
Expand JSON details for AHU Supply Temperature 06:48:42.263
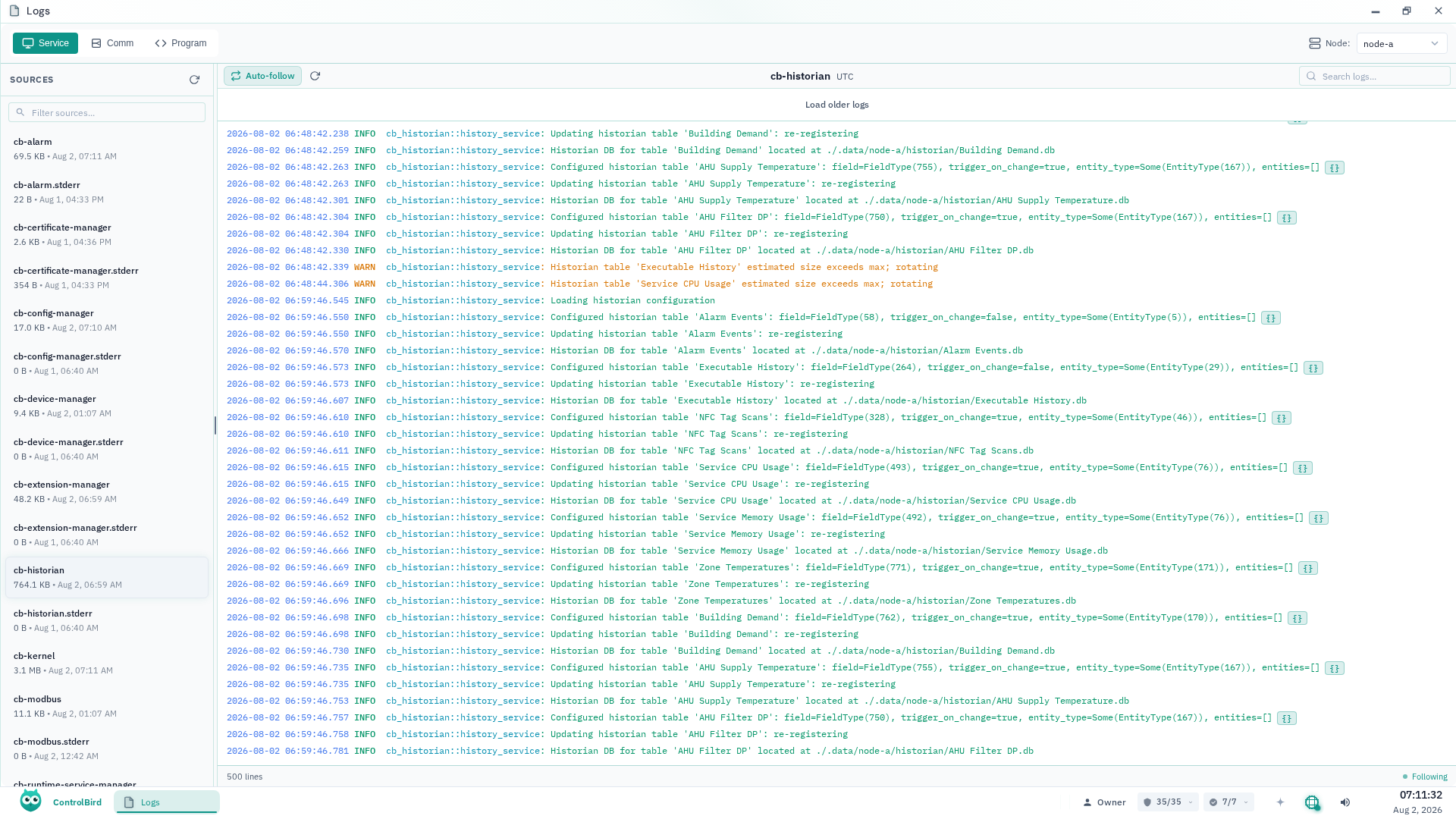pyautogui.click(x=1335, y=168)
